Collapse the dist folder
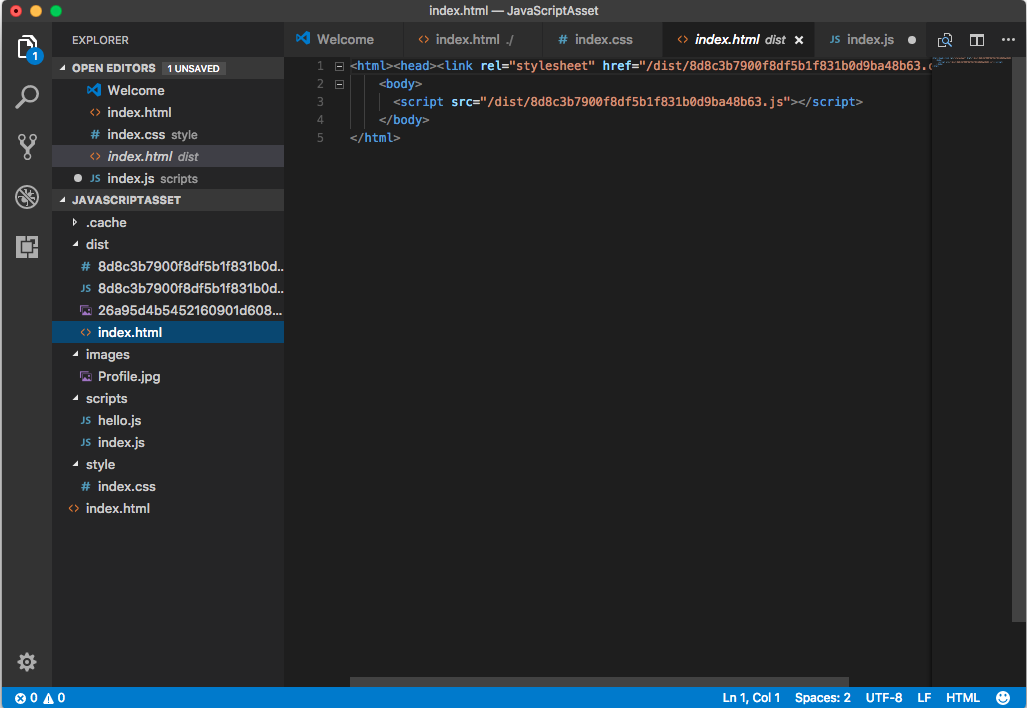Image resolution: width=1027 pixels, height=708 pixels. (x=75, y=244)
